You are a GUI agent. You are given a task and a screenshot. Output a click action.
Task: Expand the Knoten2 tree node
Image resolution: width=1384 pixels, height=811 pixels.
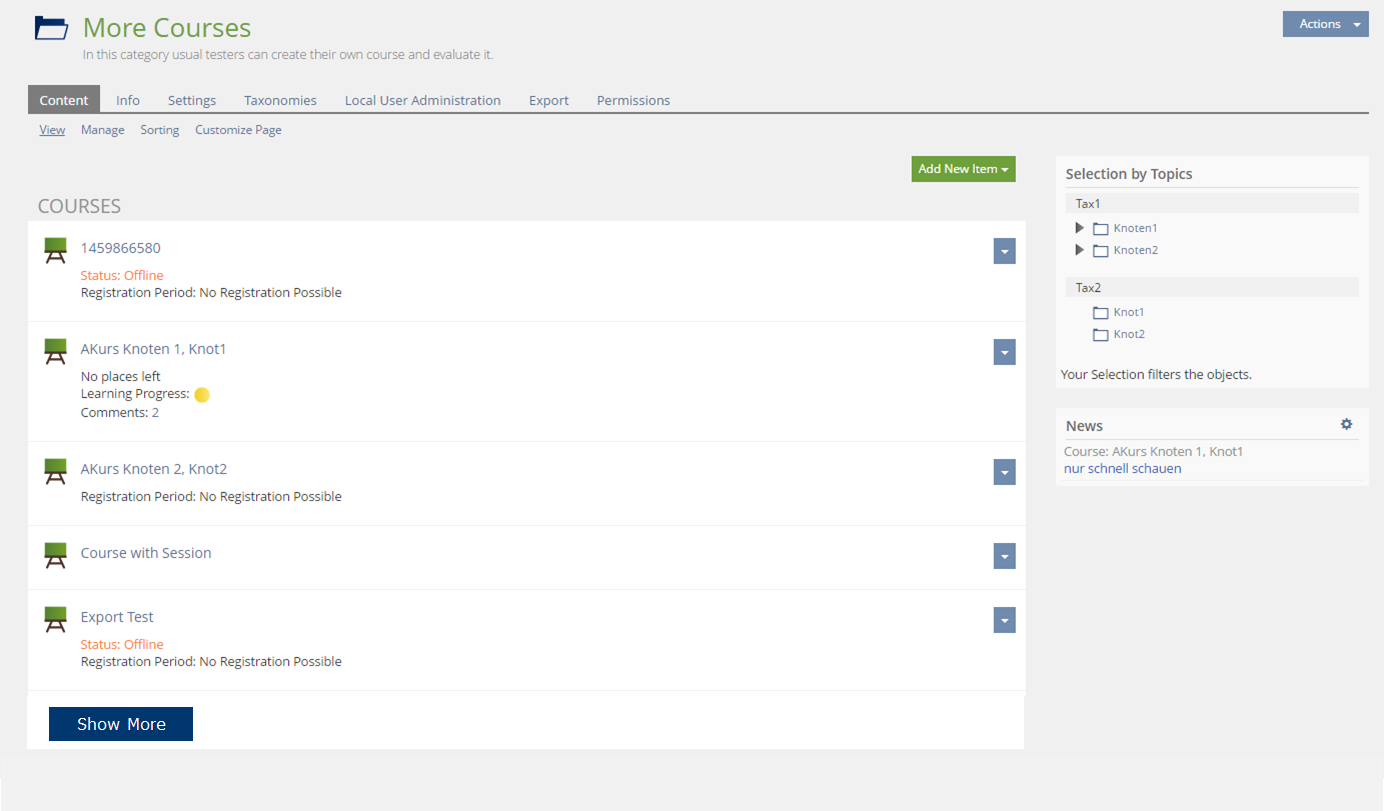click(x=1079, y=250)
